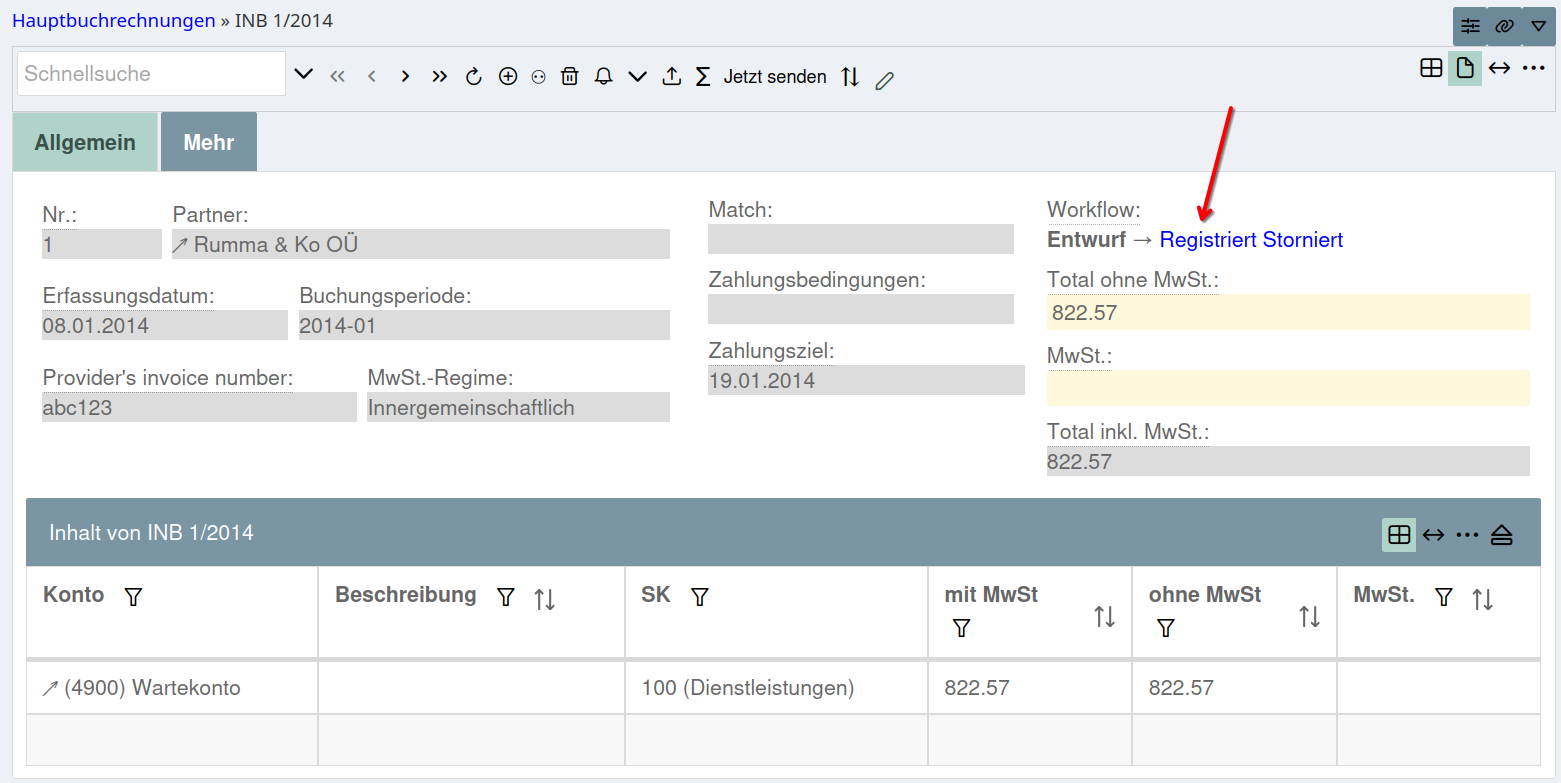Screen dimensions: 1561x783
Task: Open the Hauptbuchrechnungen breadcrumb link
Action: point(114,21)
